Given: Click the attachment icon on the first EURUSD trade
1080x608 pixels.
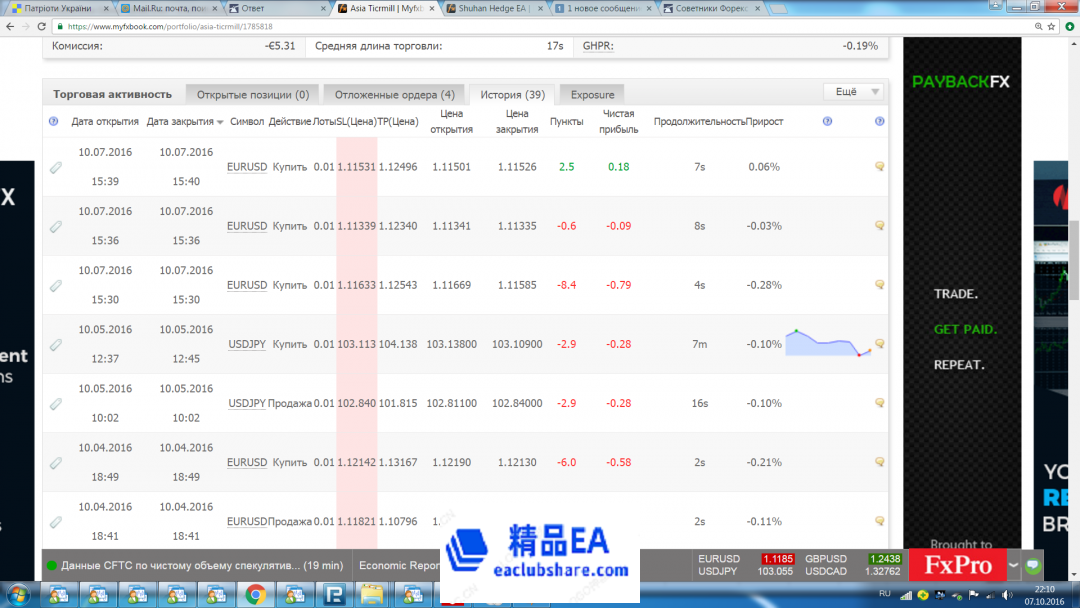Looking at the screenshot, I should coord(56,167).
